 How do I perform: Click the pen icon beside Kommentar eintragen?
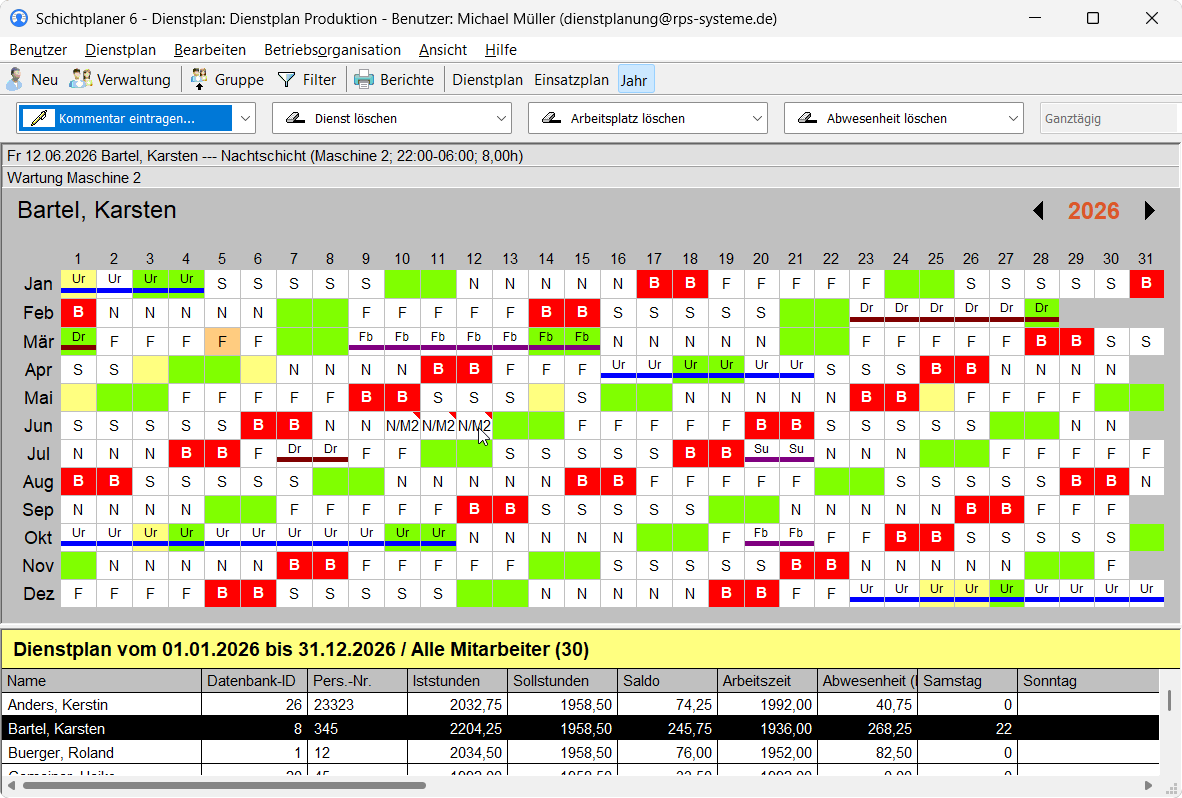coord(39,118)
